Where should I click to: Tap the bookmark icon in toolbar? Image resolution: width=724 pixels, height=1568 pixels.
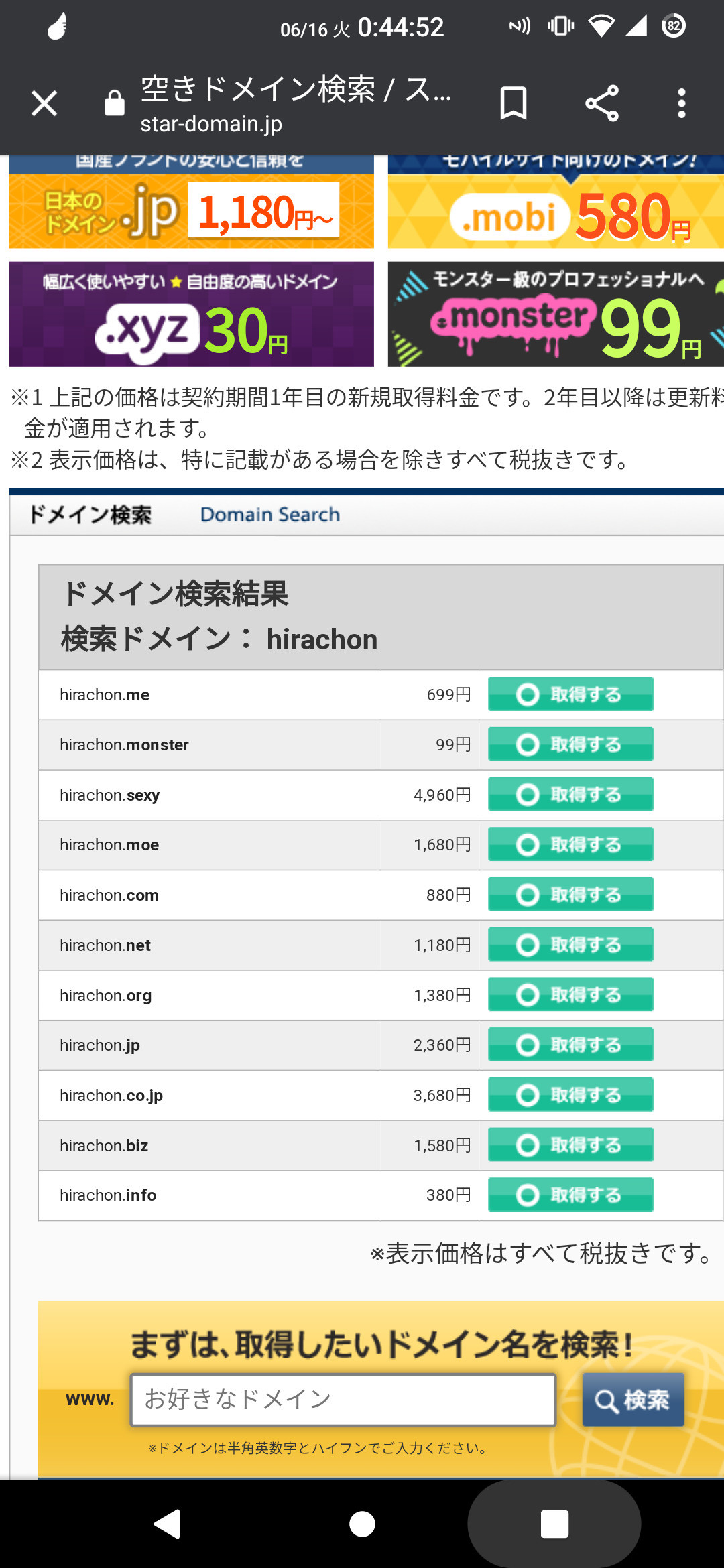514,104
